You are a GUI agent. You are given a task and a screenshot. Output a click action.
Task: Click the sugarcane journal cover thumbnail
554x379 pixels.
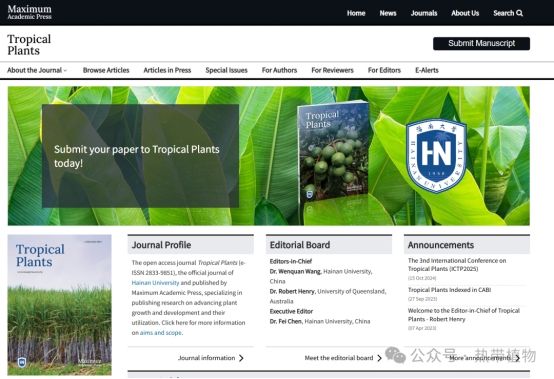click(59, 305)
